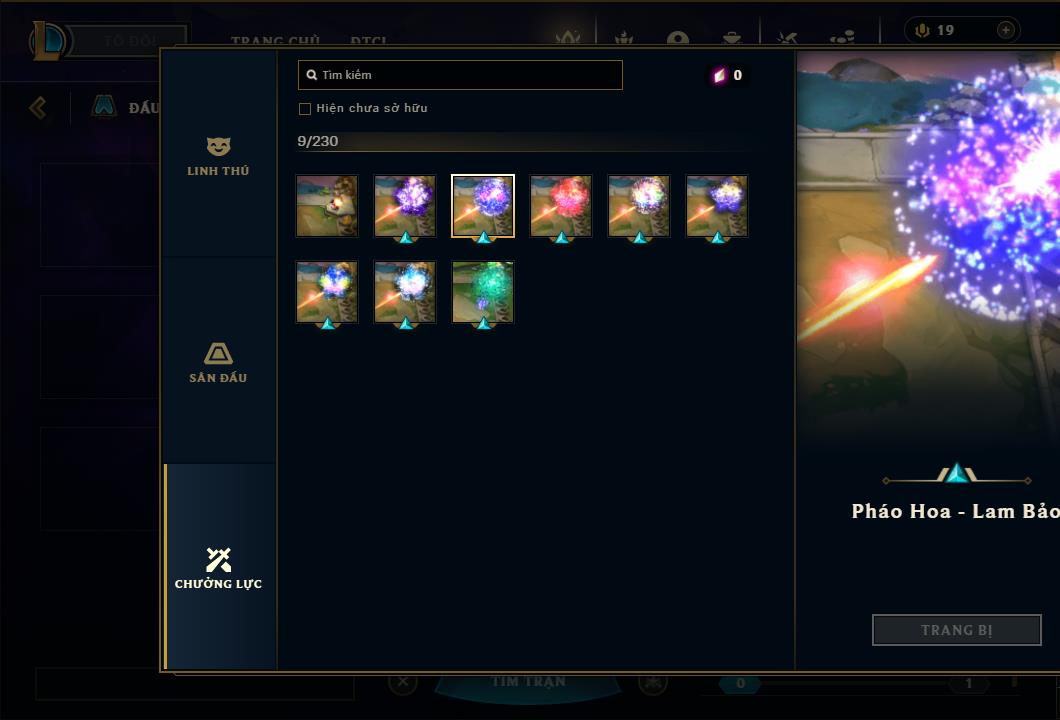The width and height of the screenshot is (1060, 720).
Task: Select the highlighted blue-pink firework thumbnail
Action: click(483, 206)
